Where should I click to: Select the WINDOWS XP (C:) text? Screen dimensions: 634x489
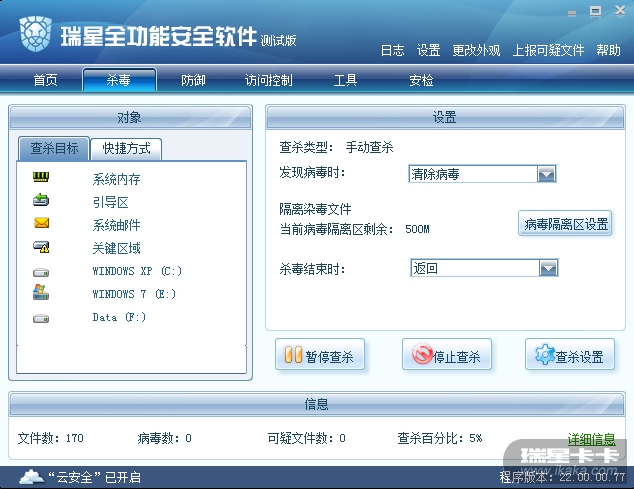137,271
